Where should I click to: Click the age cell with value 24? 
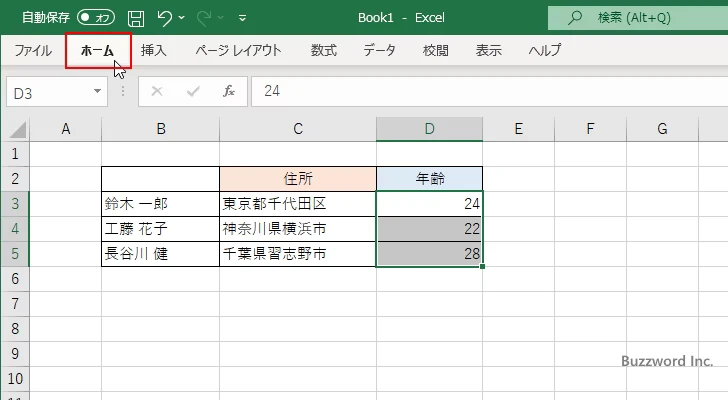(x=429, y=204)
